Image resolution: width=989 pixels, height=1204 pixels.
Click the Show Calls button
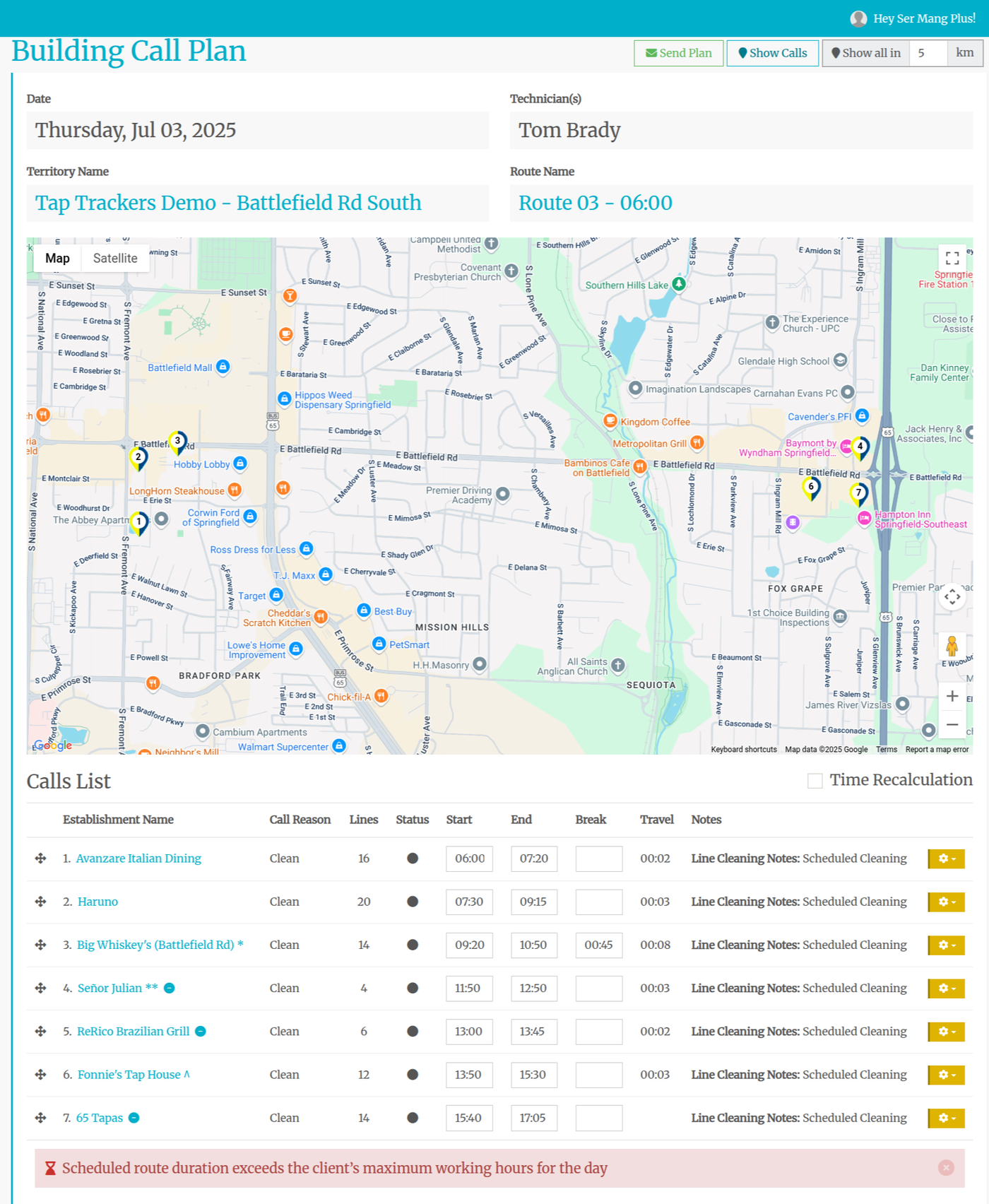[x=773, y=53]
